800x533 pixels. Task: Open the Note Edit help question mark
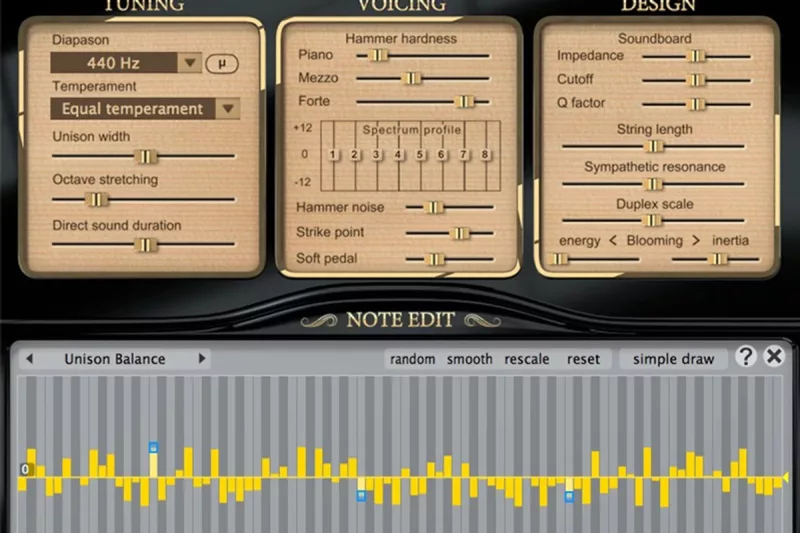746,357
